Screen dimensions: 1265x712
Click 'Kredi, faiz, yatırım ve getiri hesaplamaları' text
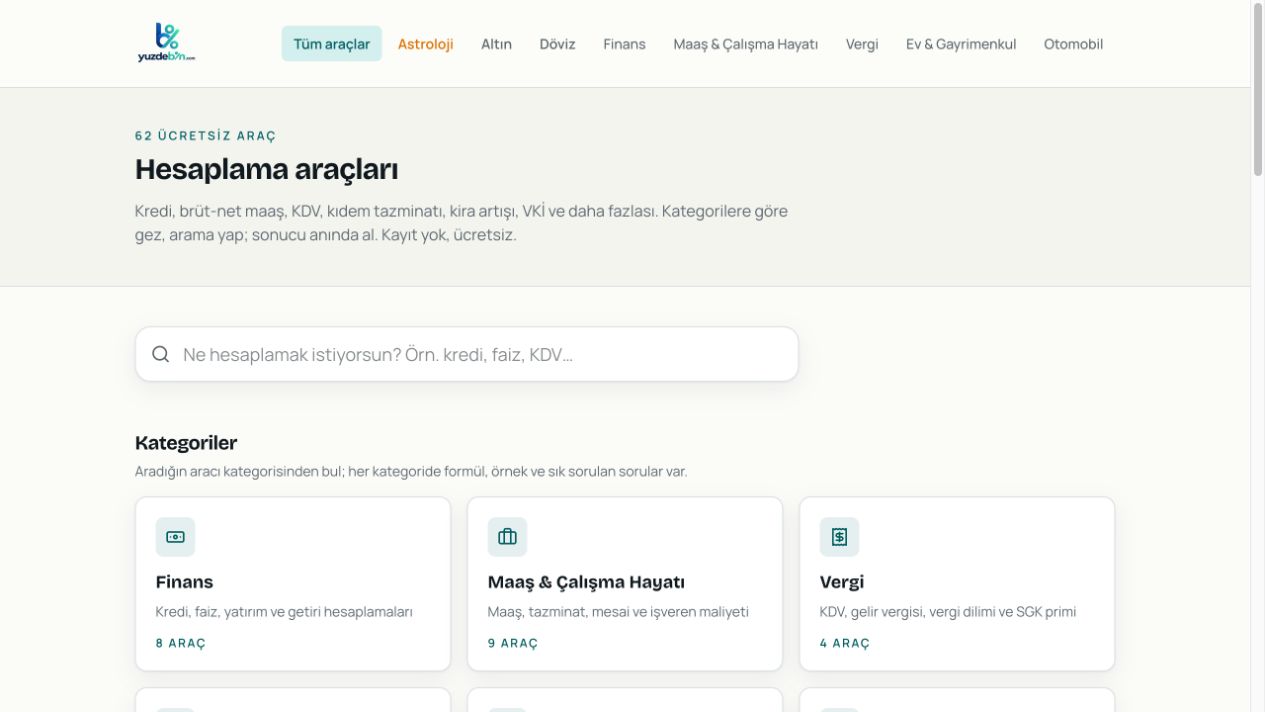point(284,612)
